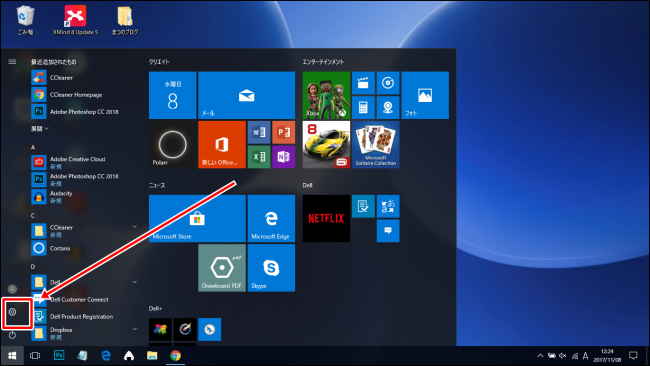The image size is (650, 366).
Task: Select the まつのブログ desktop folder
Action: pyautogui.click(x=125, y=20)
